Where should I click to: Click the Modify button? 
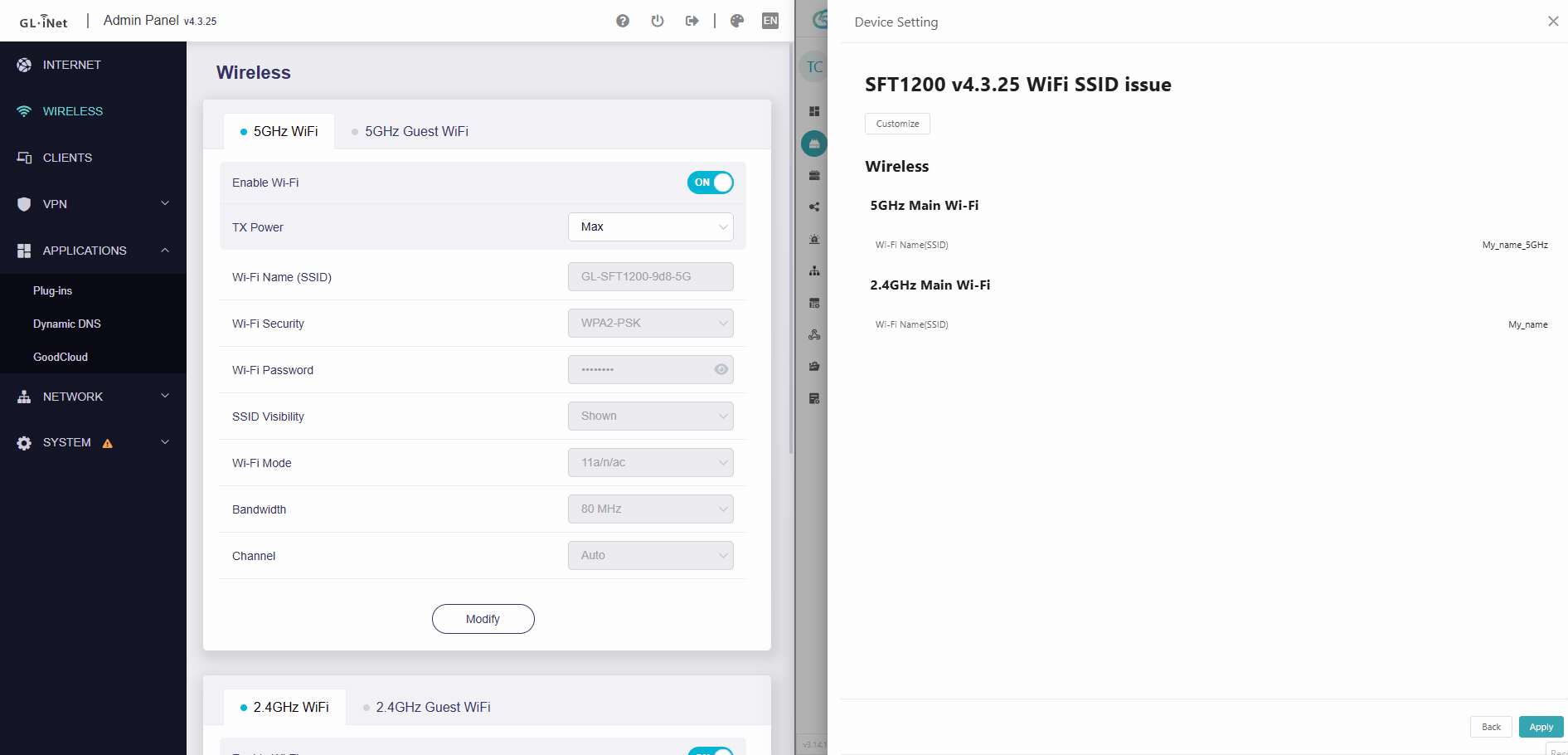click(483, 619)
